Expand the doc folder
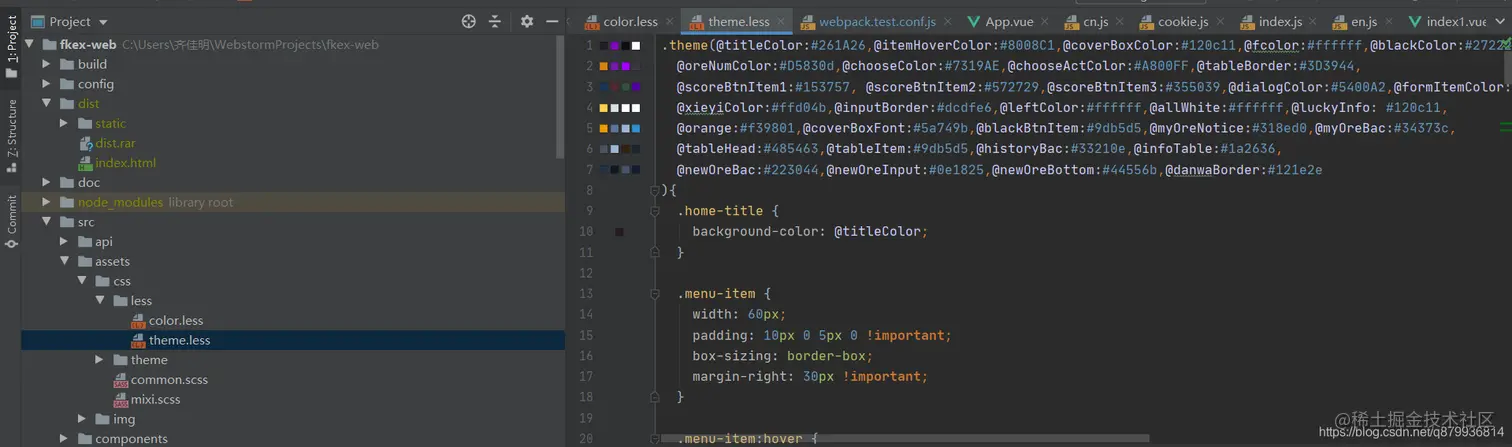The image size is (1512, 447). coord(46,182)
